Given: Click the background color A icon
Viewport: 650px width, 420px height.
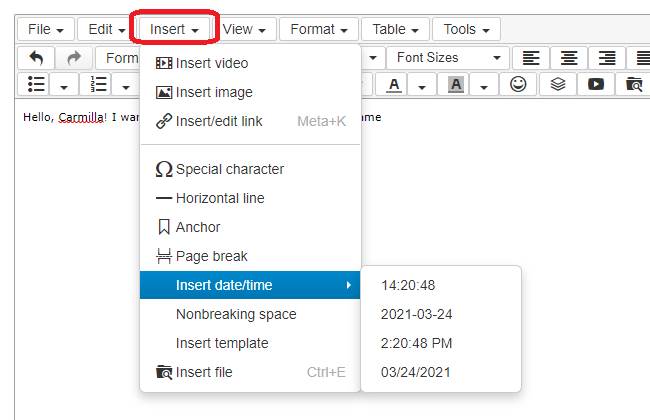Looking at the screenshot, I should 456,85.
